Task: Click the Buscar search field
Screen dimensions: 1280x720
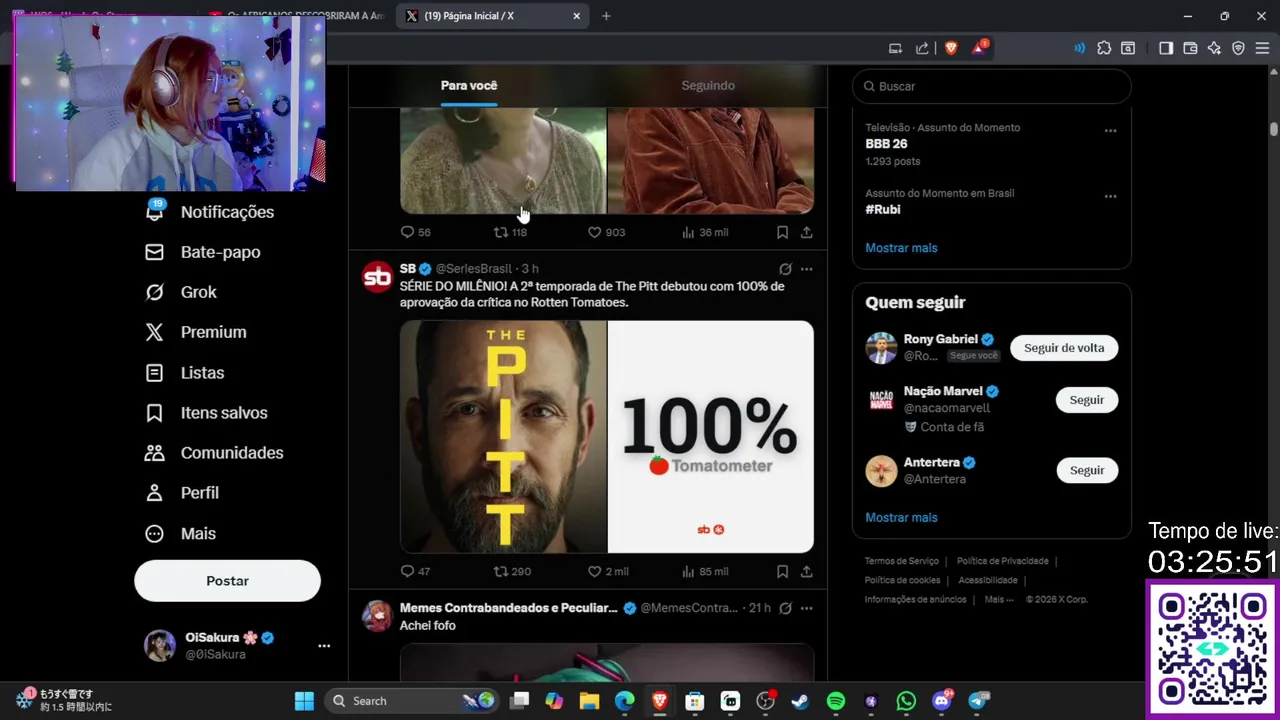Action: tap(991, 86)
